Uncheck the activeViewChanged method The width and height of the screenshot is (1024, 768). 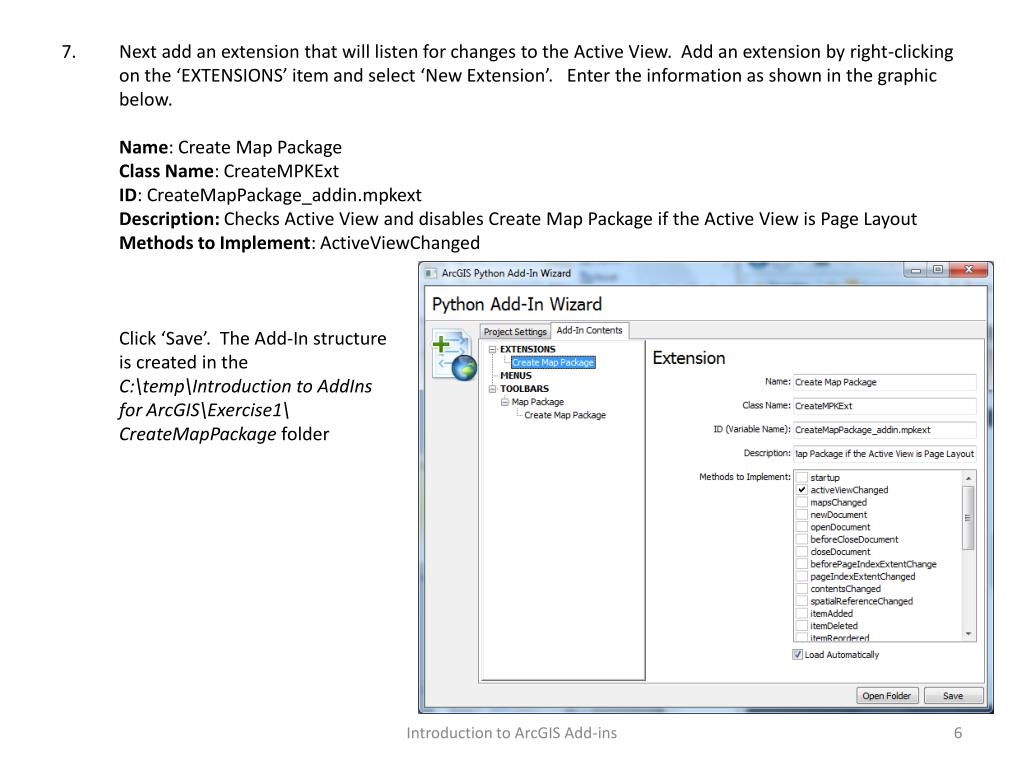pyautogui.click(x=801, y=490)
